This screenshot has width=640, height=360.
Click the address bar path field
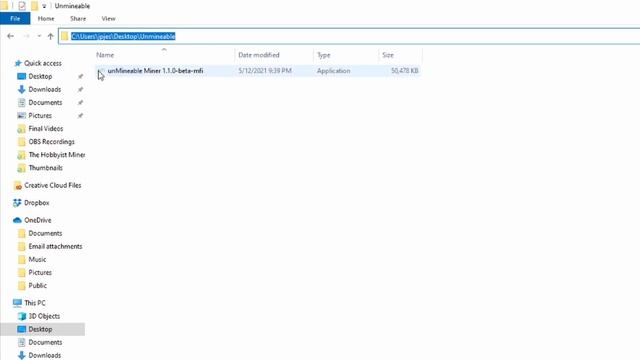coord(349,36)
